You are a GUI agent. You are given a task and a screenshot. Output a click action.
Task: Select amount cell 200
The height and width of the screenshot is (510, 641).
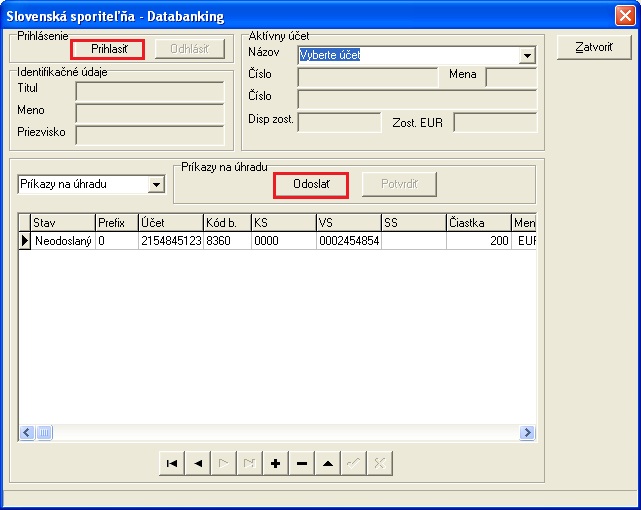point(479,241)
